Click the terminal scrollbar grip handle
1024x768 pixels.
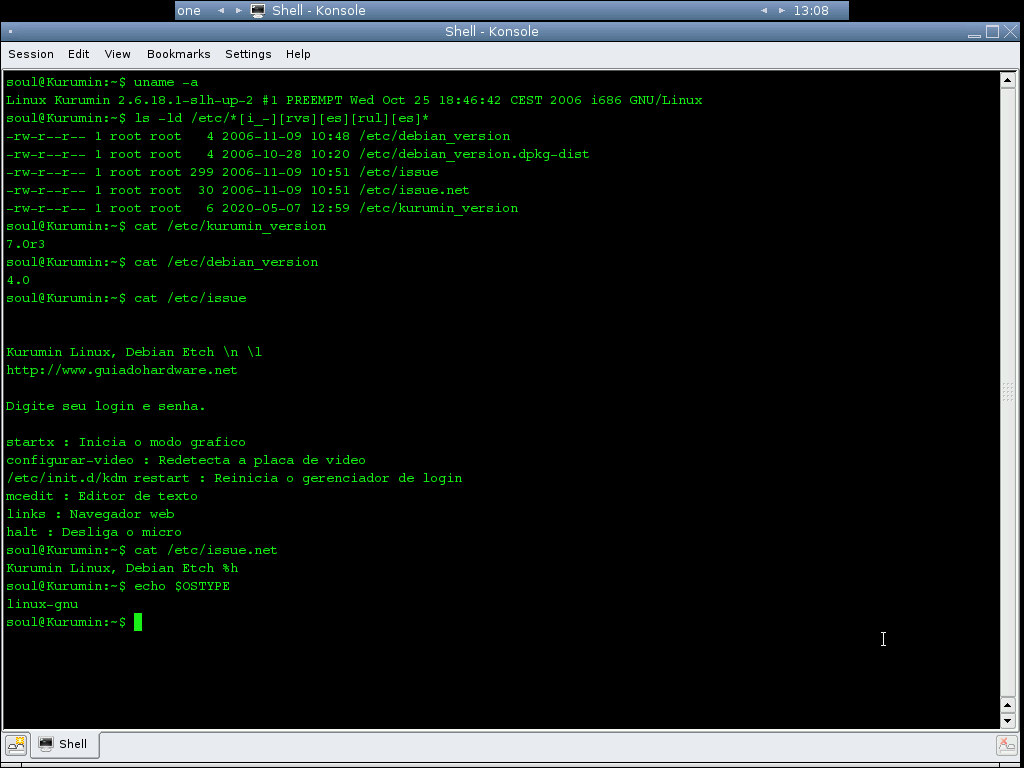coord(1008,391)
